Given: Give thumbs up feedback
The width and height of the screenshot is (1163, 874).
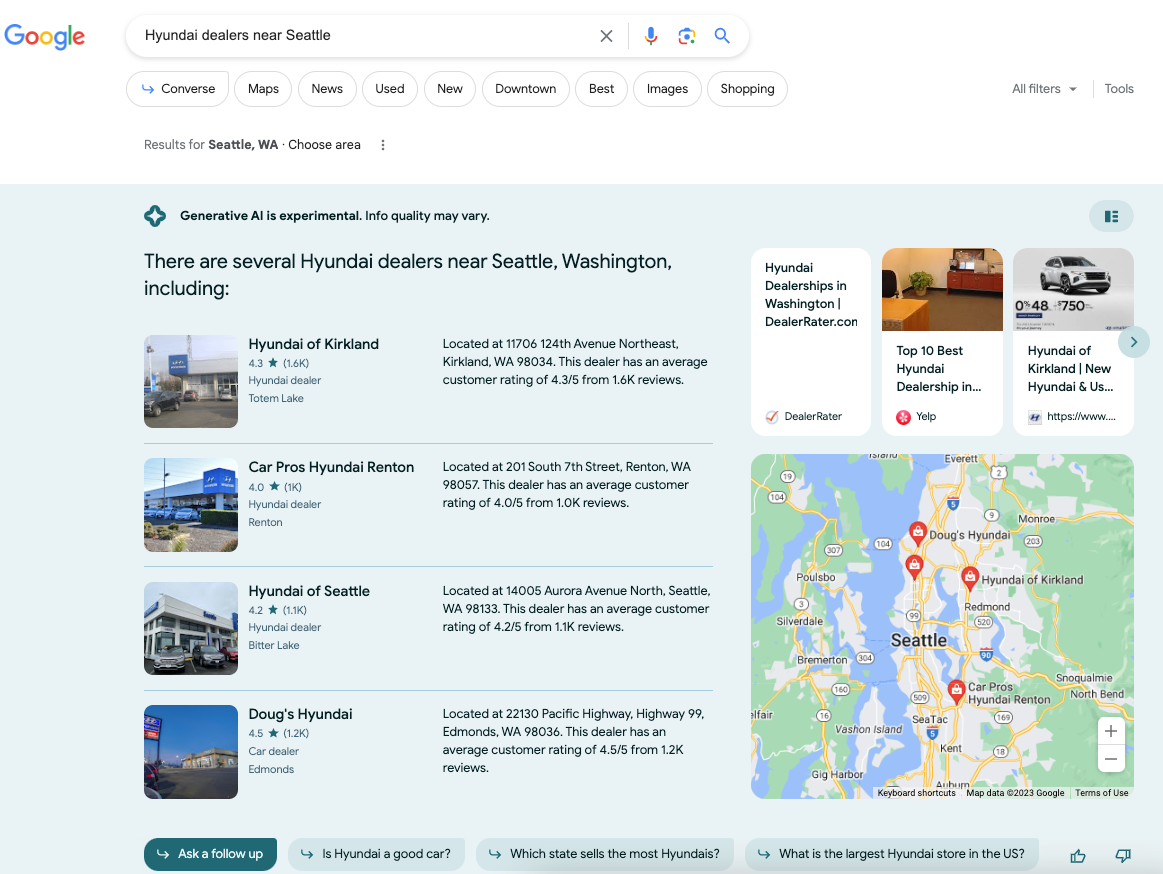Looking at the screenshot, I should pos(1078,855).
